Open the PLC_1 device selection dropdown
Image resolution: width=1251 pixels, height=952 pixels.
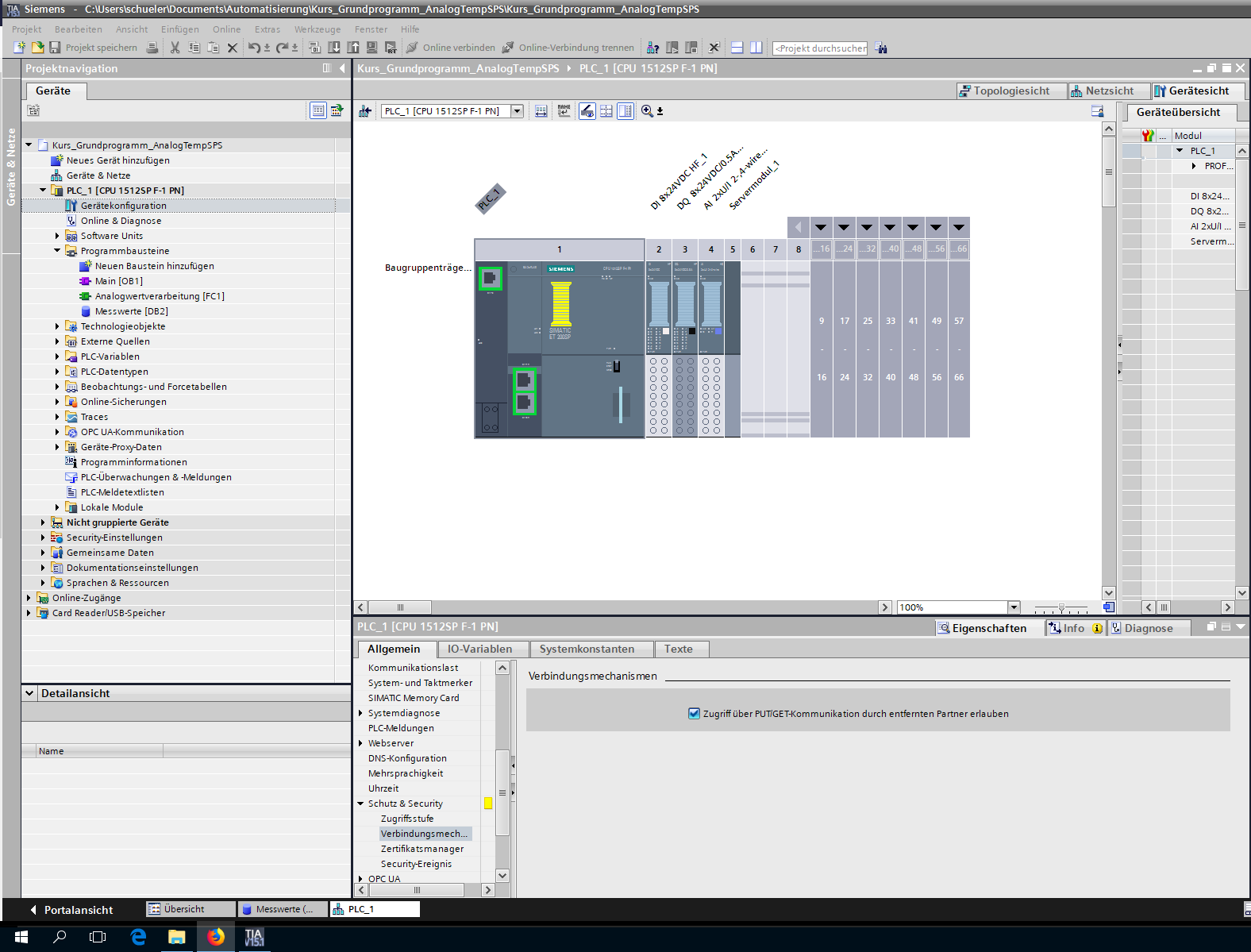(x=517, y=111)
